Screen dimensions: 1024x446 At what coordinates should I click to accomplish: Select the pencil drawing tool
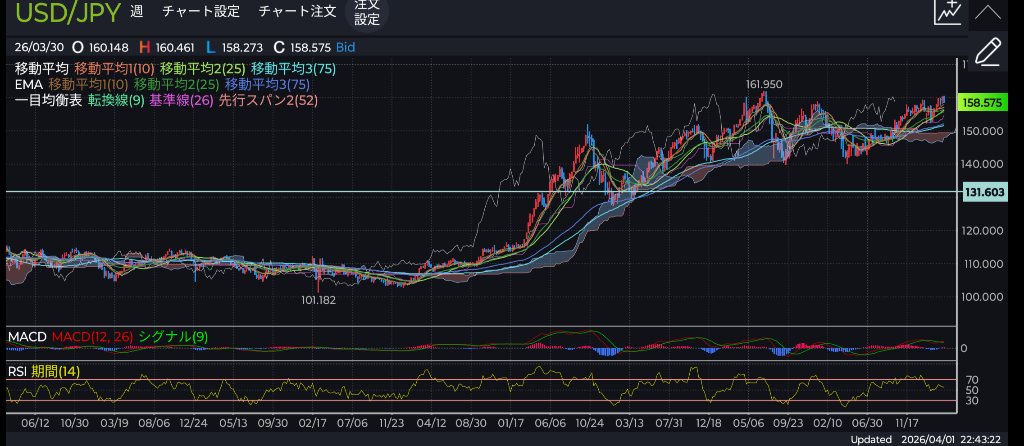[987, 50]
